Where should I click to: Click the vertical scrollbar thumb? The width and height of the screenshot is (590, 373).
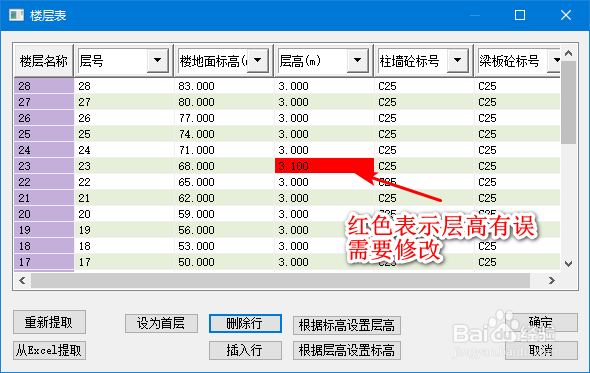click(x=569, y=102)
